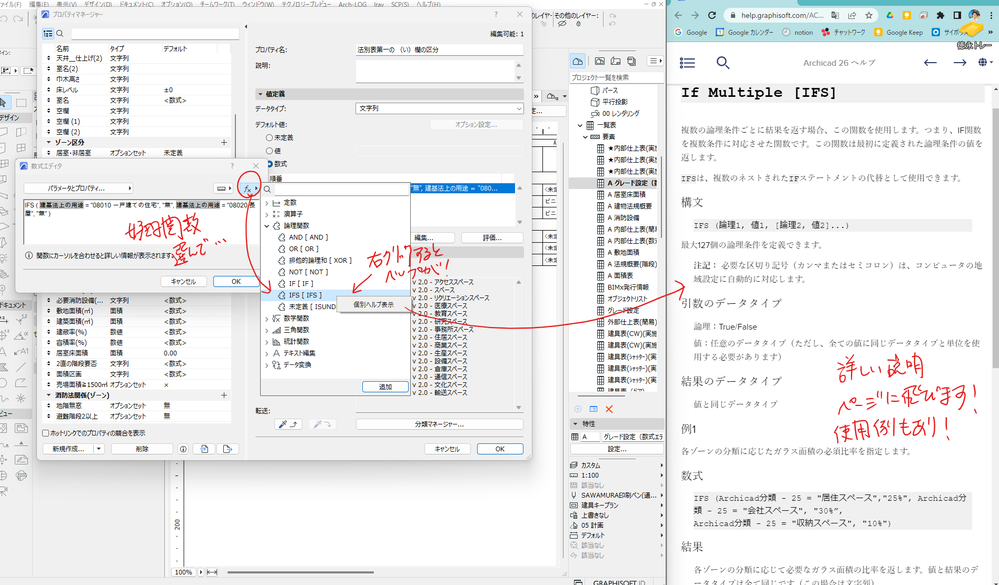Click キャンセル in the 数式エディタ dialog
The height and width of the screenshot is (585, 999).
click(x=183, y=281)
